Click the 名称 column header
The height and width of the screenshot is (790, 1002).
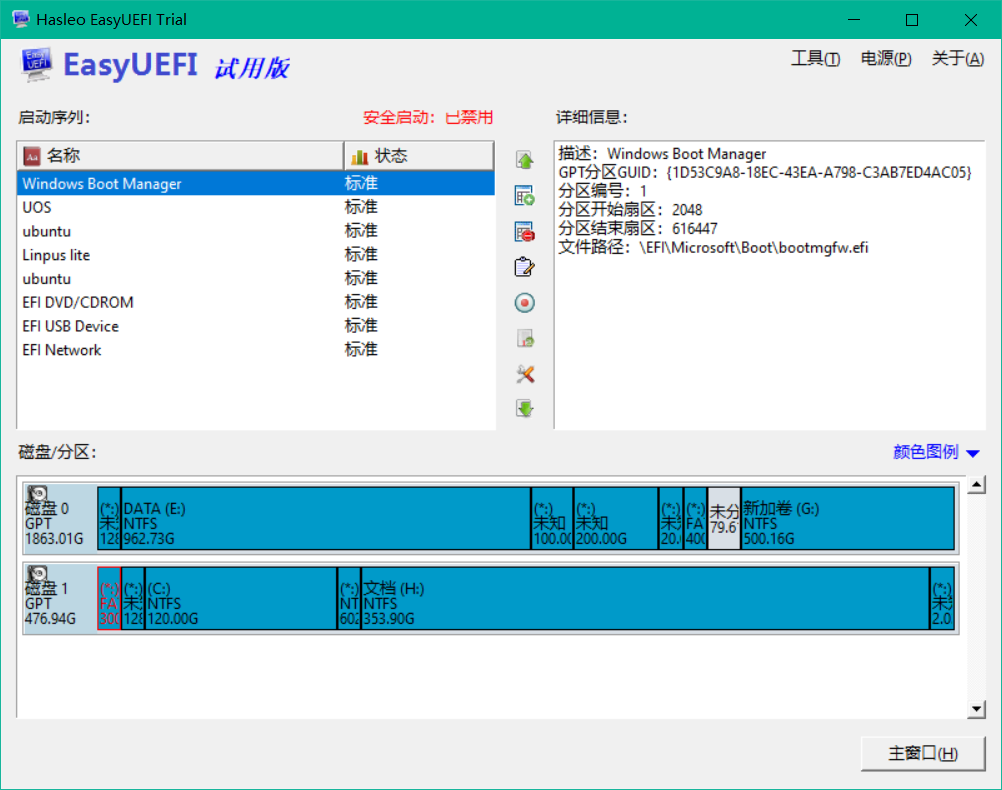pyautogui.click(x=180, y=156)
